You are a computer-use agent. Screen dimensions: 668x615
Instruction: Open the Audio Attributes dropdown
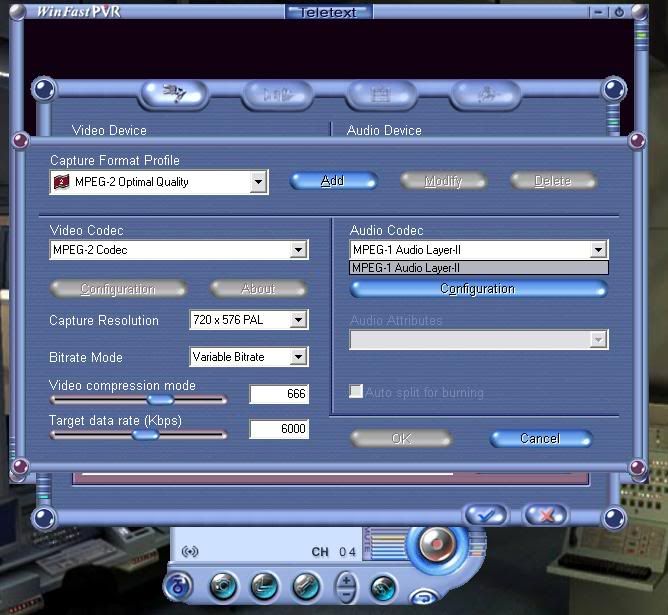tap(599, 340)
